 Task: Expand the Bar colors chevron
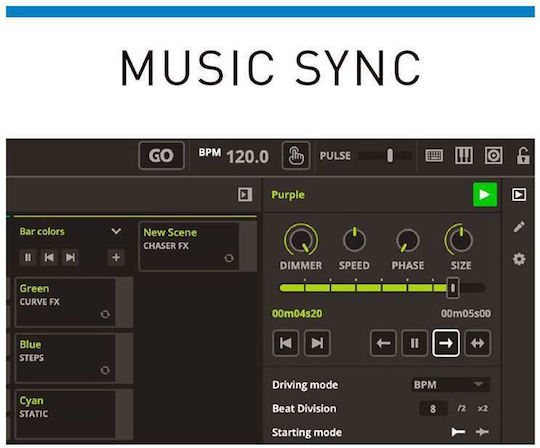click(x=116, y=231)
